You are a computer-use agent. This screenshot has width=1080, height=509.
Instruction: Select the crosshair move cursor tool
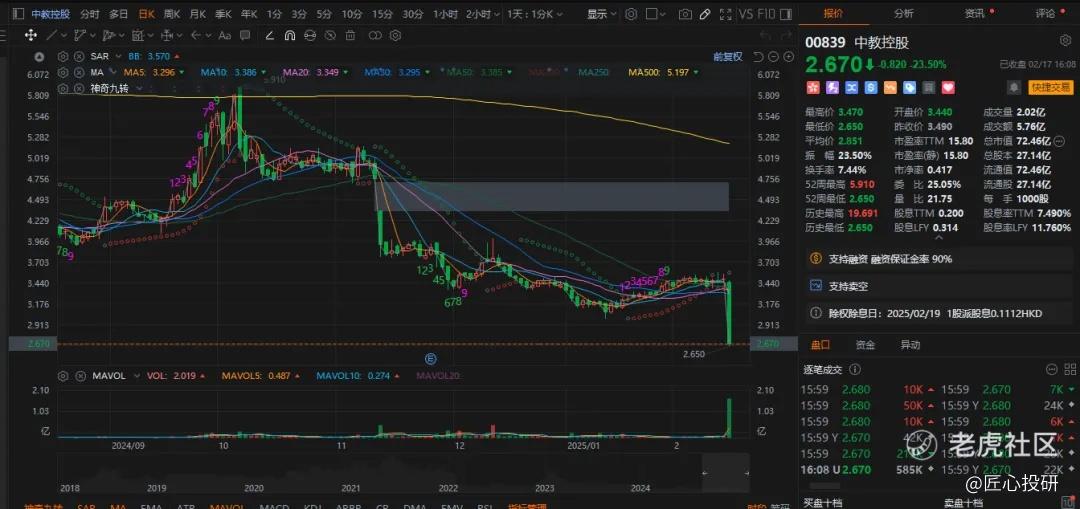(30, 35)
